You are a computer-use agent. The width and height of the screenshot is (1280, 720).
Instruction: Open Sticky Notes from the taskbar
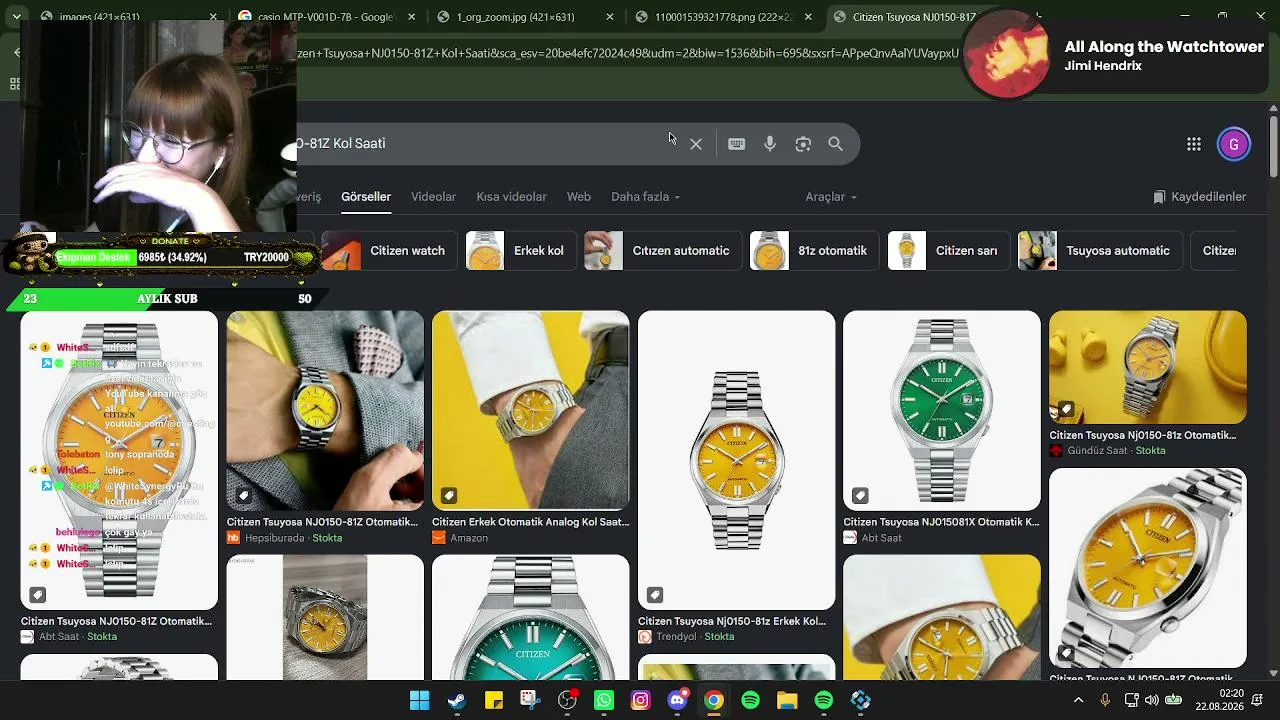pos(494,701)
